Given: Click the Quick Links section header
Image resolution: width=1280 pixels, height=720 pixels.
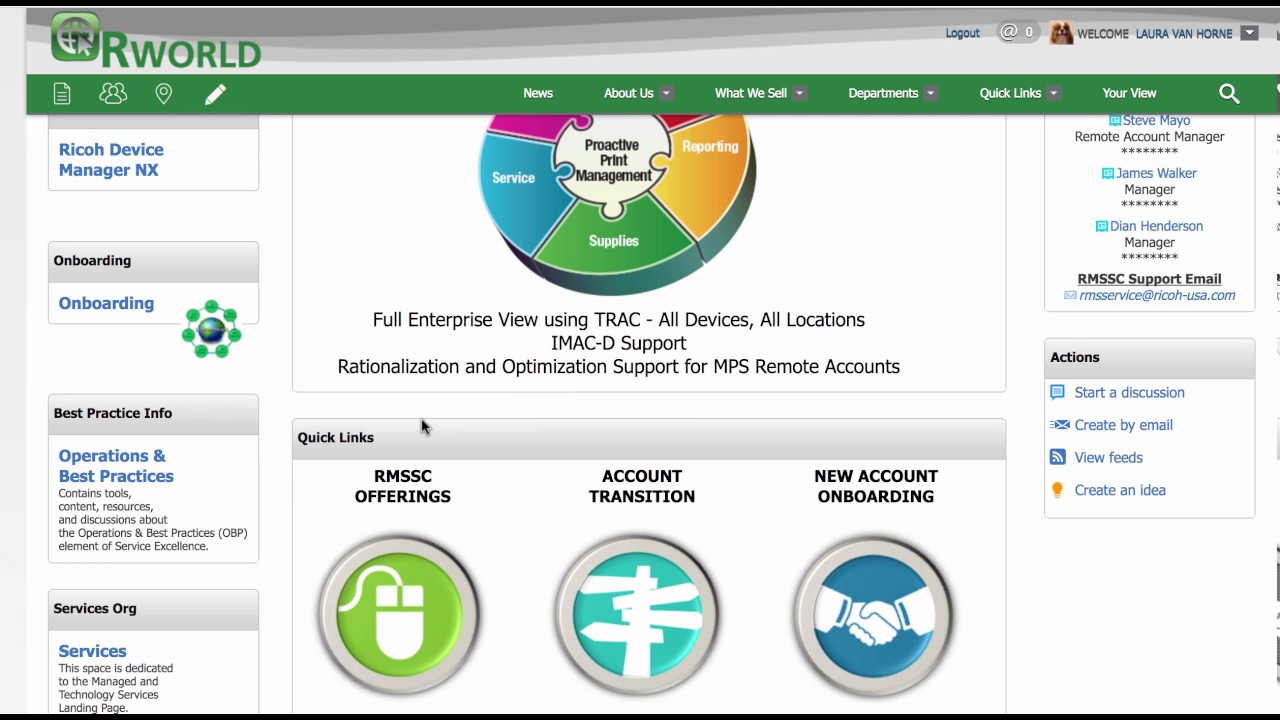Looking at the screenshot, I should tap(648, 438).
